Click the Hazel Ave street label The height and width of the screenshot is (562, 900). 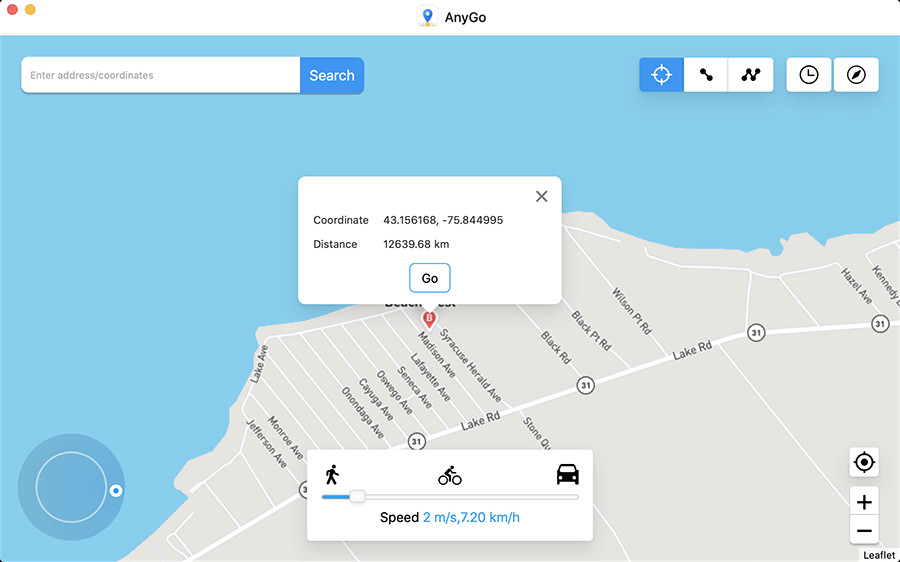[x=857, y=286]
